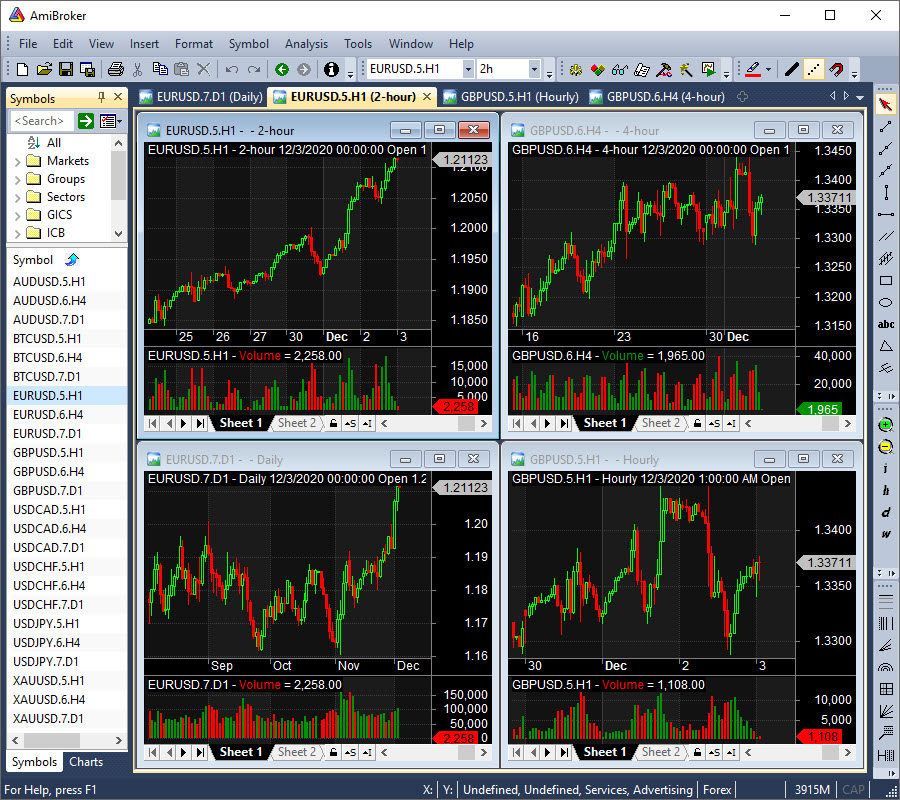Select Sheet 2 in GBPUSD.6.H4 chart
The width and height of the screenshot is (900, 800).
tap(661, 423)
